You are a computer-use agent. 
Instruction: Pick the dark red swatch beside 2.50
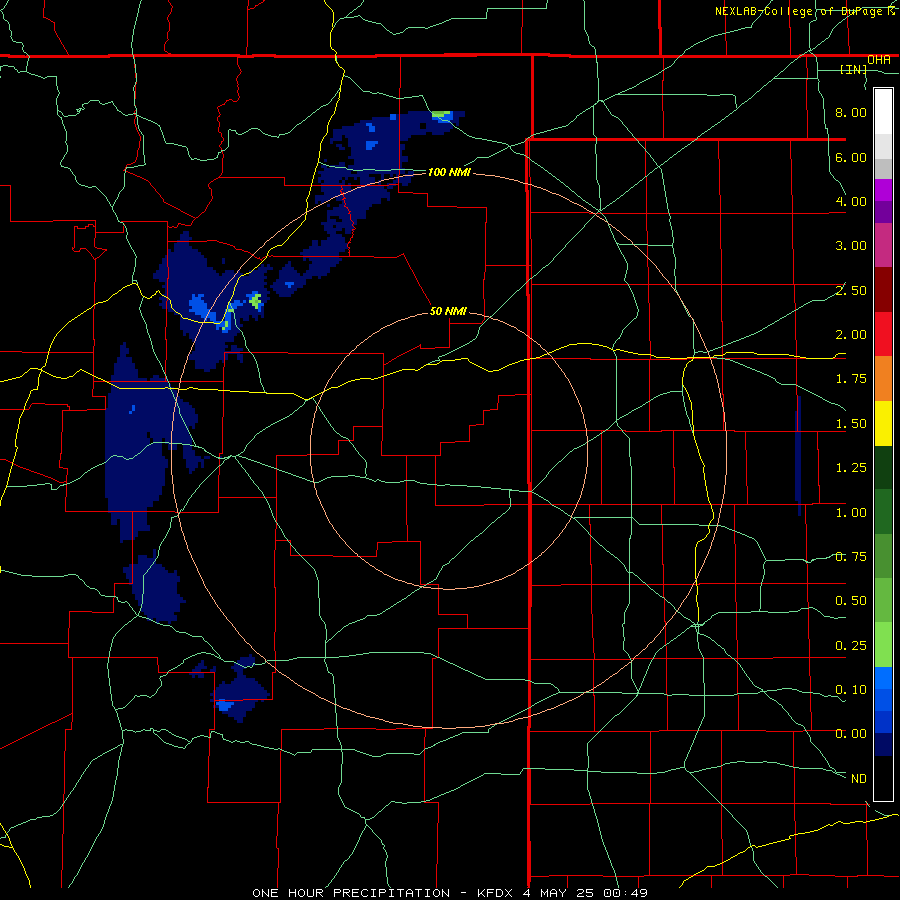coord(883,290)
